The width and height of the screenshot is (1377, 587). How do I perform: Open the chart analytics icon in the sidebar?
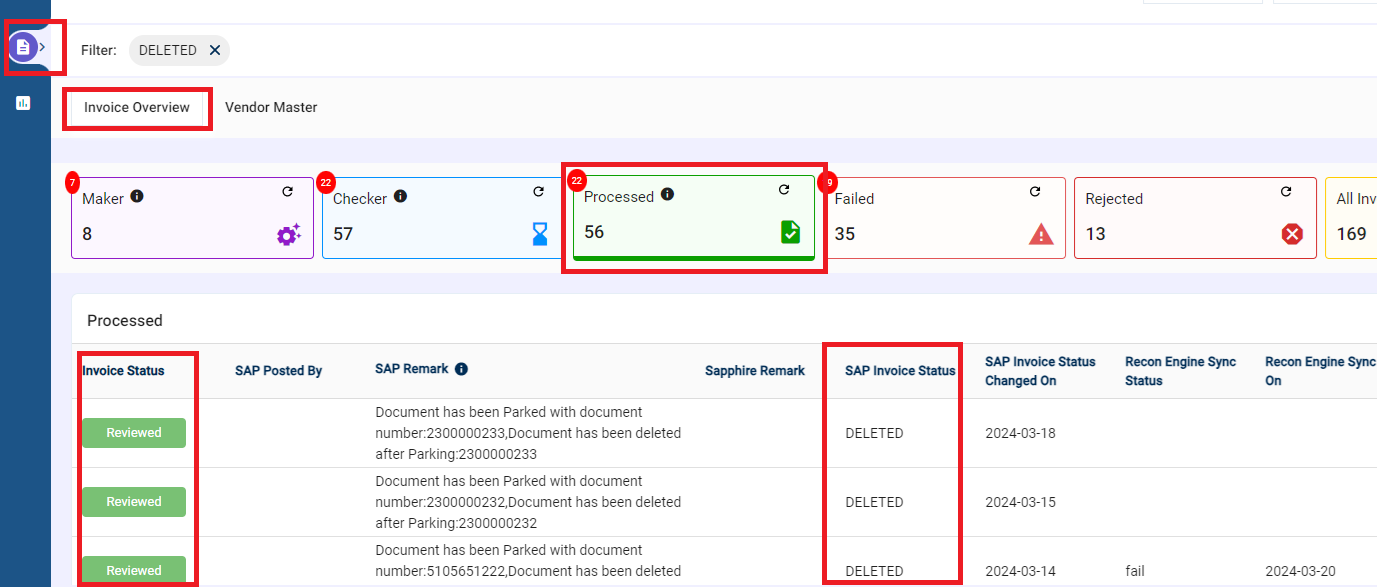(23, 103)
